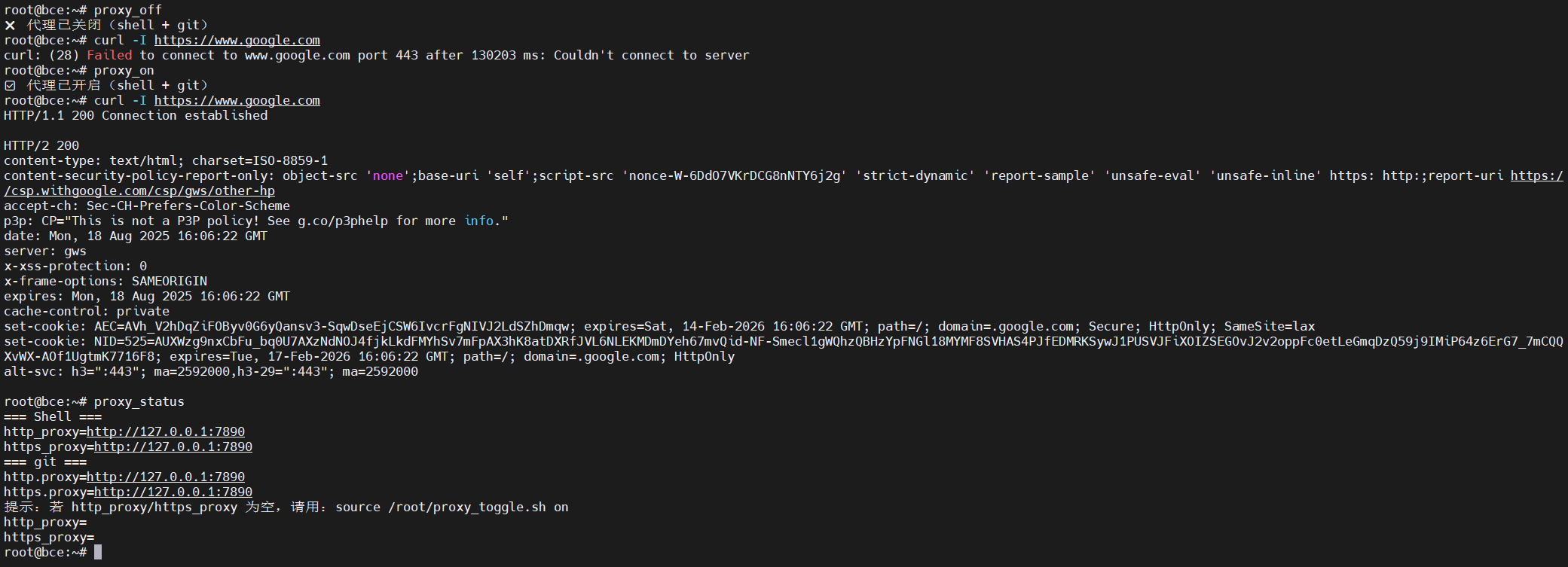Open the csp.withgoogle.com/csp/gws/other-hp link
This screenshot has height=567, width=1568.
[x=139, y=191]
